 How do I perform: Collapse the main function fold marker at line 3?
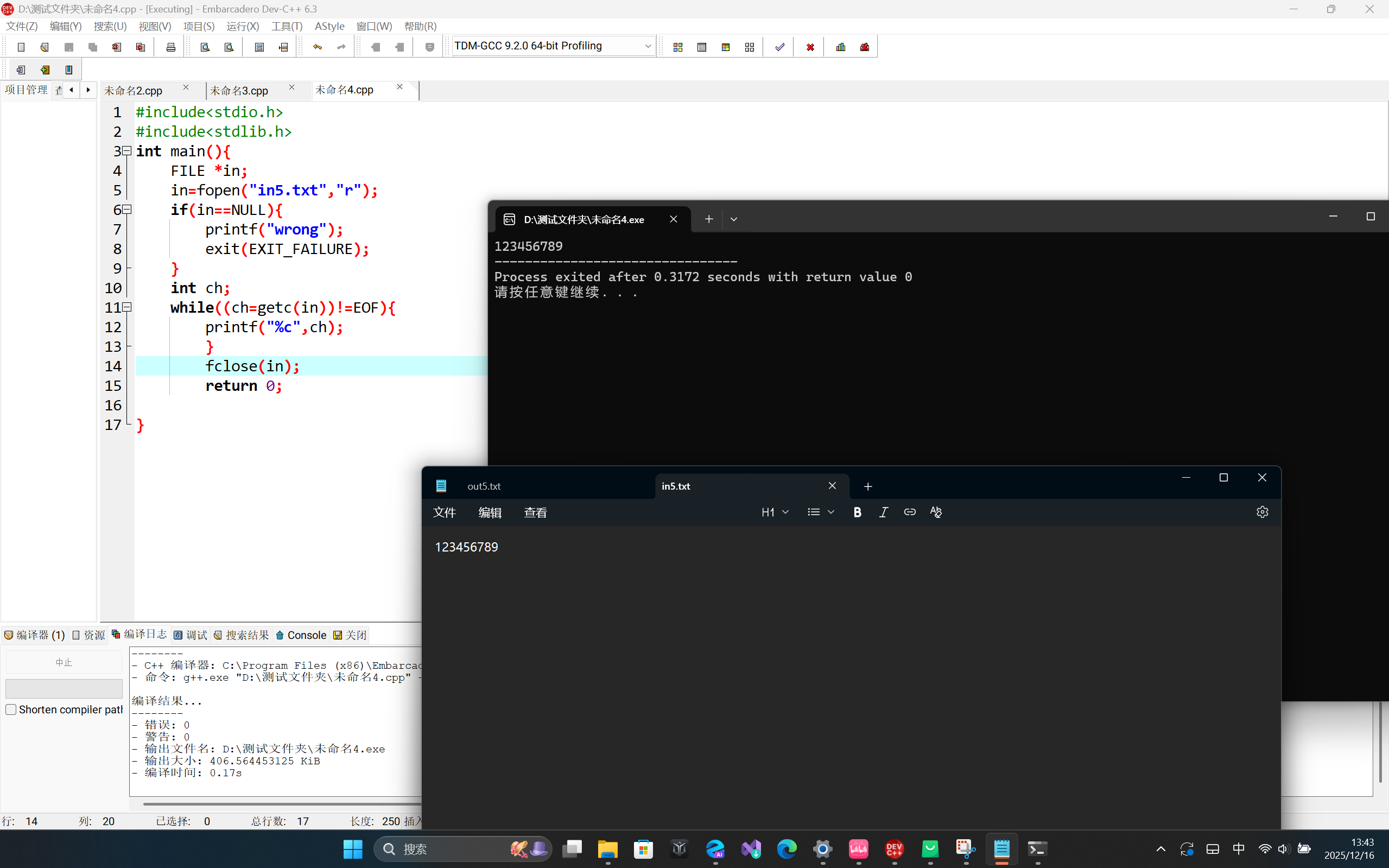pyautogui.click(x=128, y=151)
